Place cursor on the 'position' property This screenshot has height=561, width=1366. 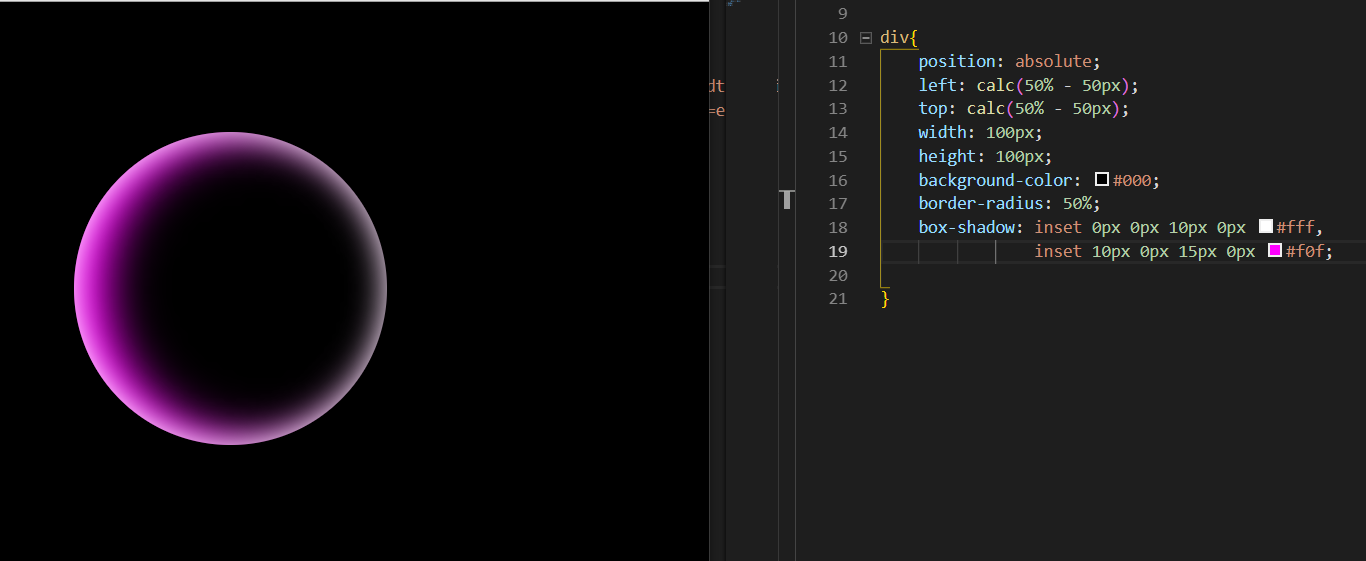(x=956, y=62)
